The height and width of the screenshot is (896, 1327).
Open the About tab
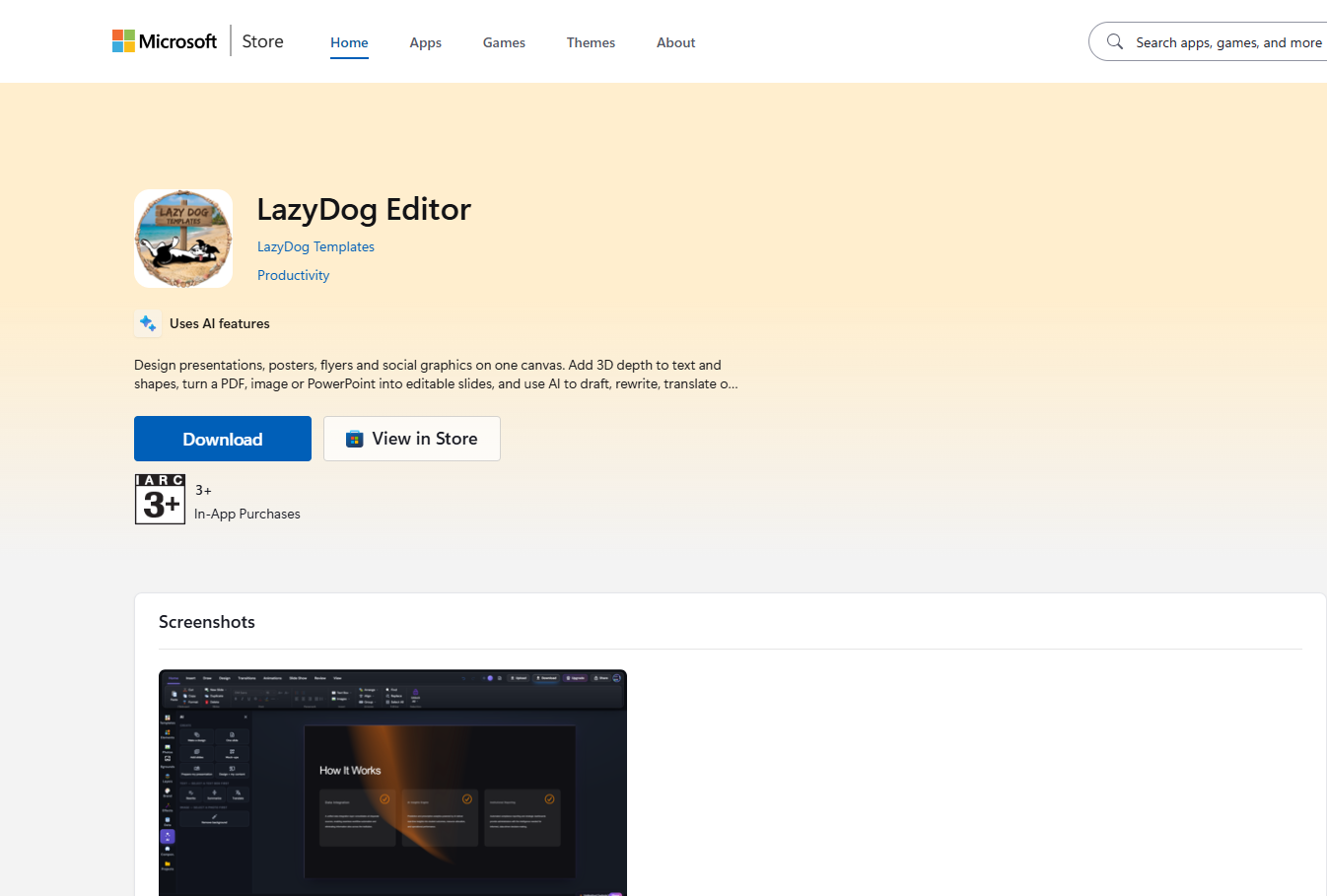click(676, 42)
